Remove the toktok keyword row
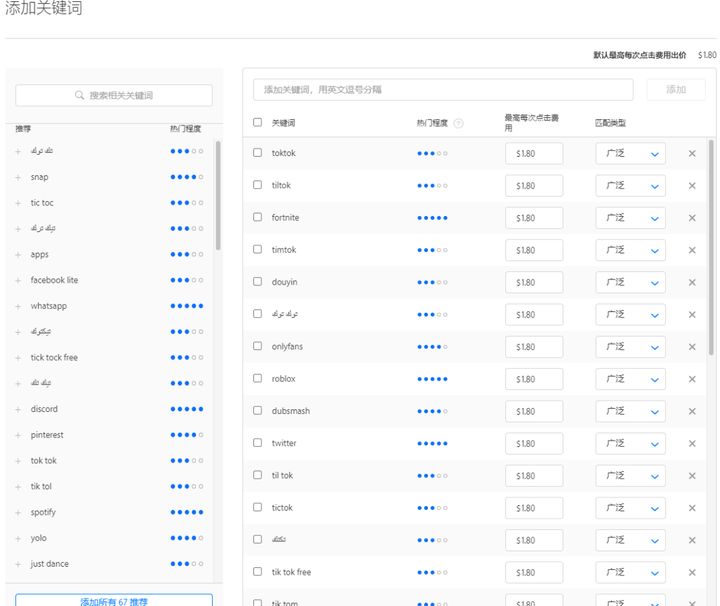Viewport: 720px width, 606px height. (692, 153)
